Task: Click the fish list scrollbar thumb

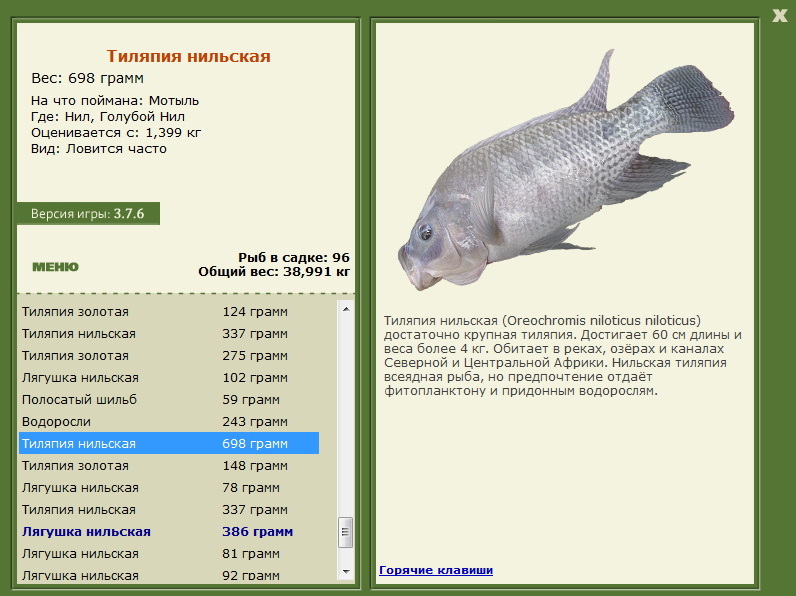Action: click(346, 532)
